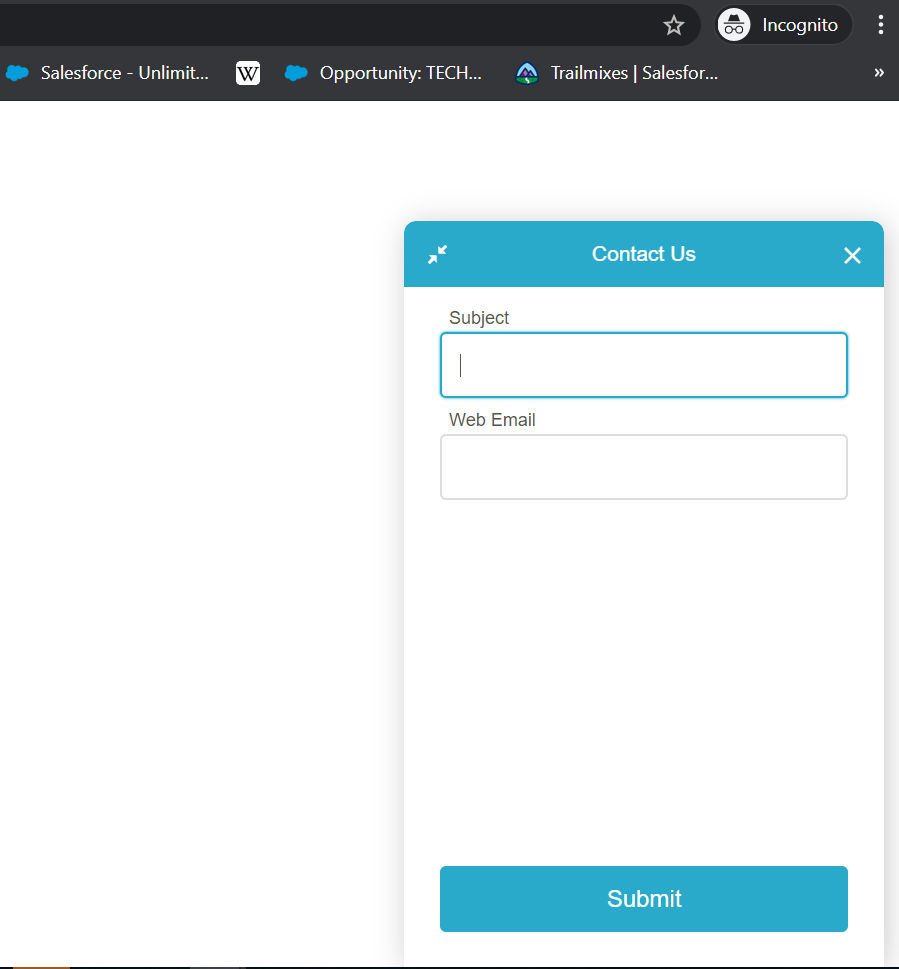Screen dimensions: 899x969
Task: Open the Wikipedia W bookmark
Action: pos(248,74)
